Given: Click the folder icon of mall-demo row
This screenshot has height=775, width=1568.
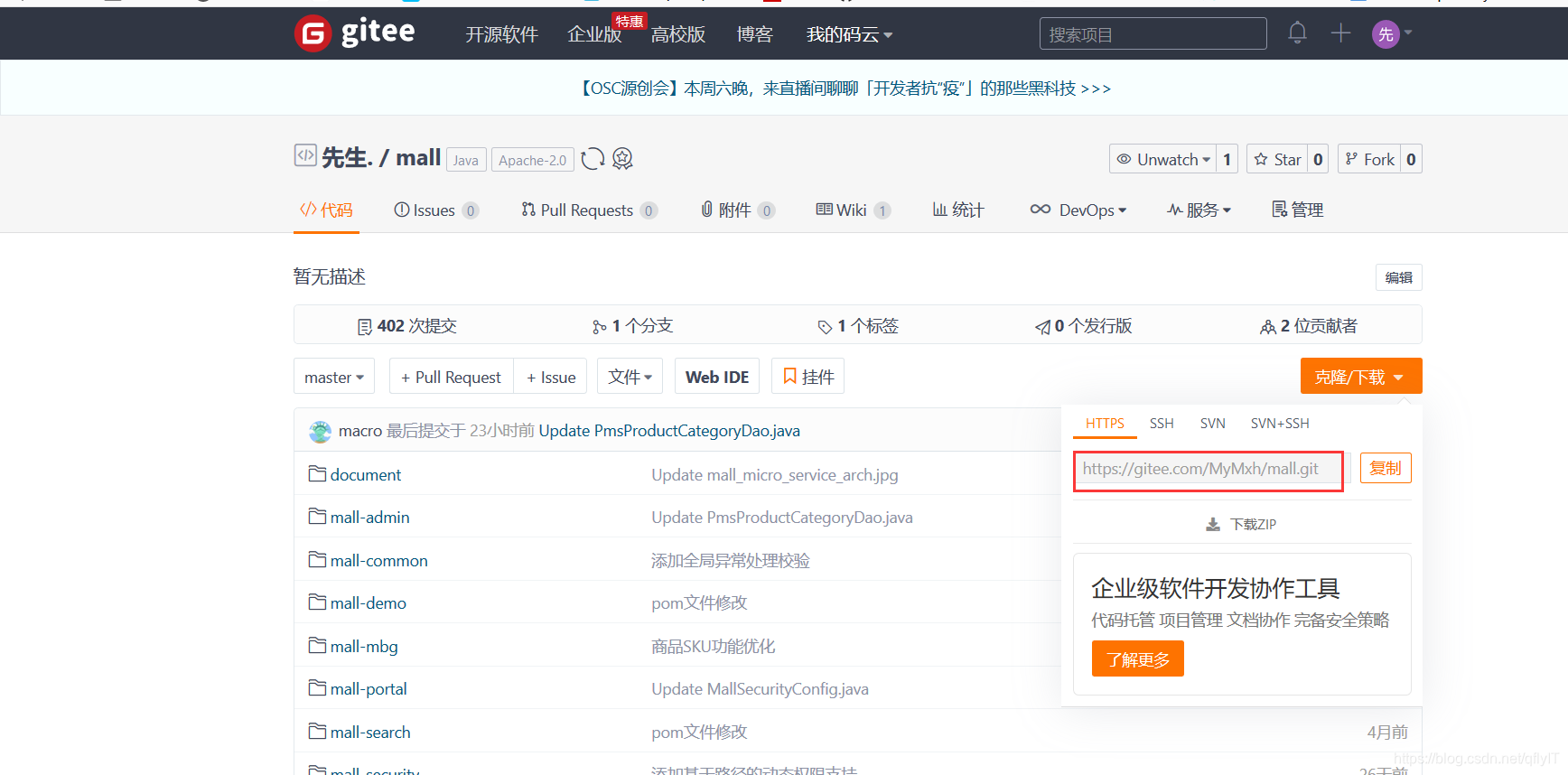Looking at the screenshot, I should point(317,602).
